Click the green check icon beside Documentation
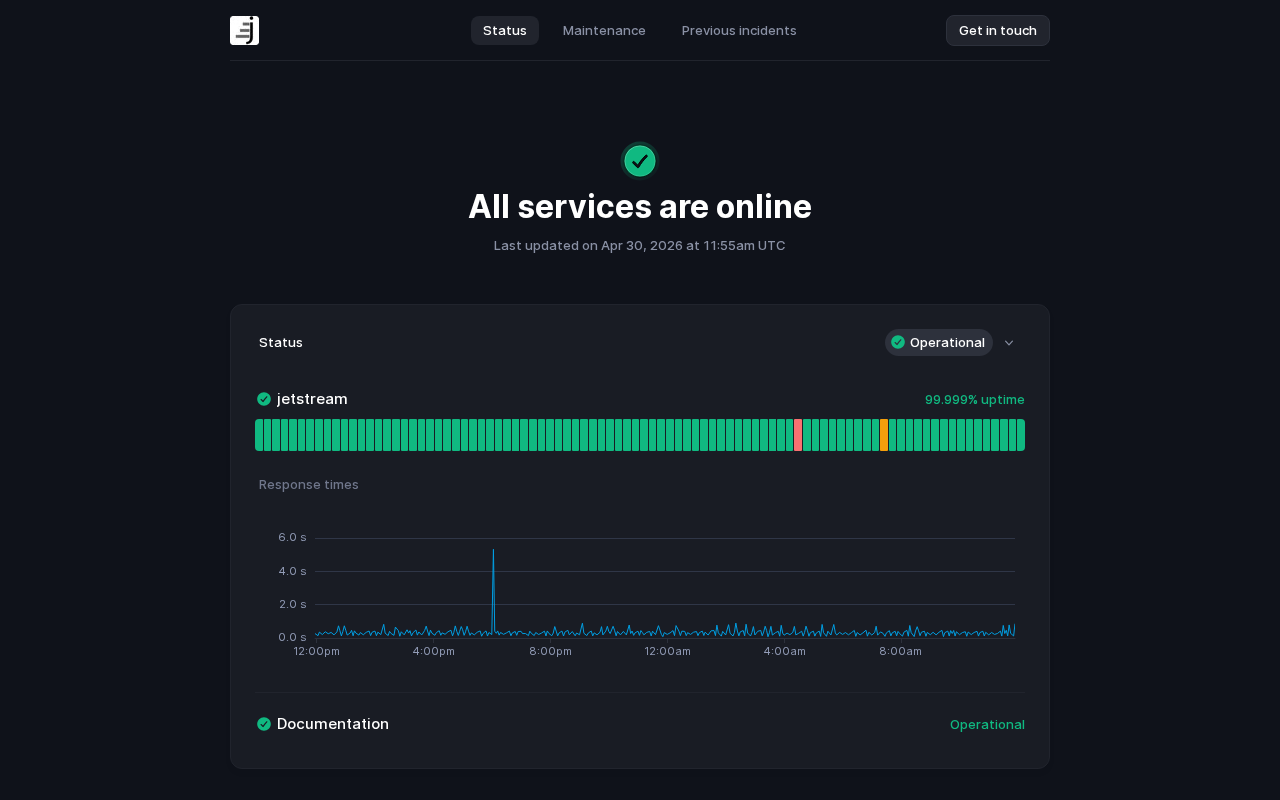The height and width of the screenshot is (800, 1280). 264,724
